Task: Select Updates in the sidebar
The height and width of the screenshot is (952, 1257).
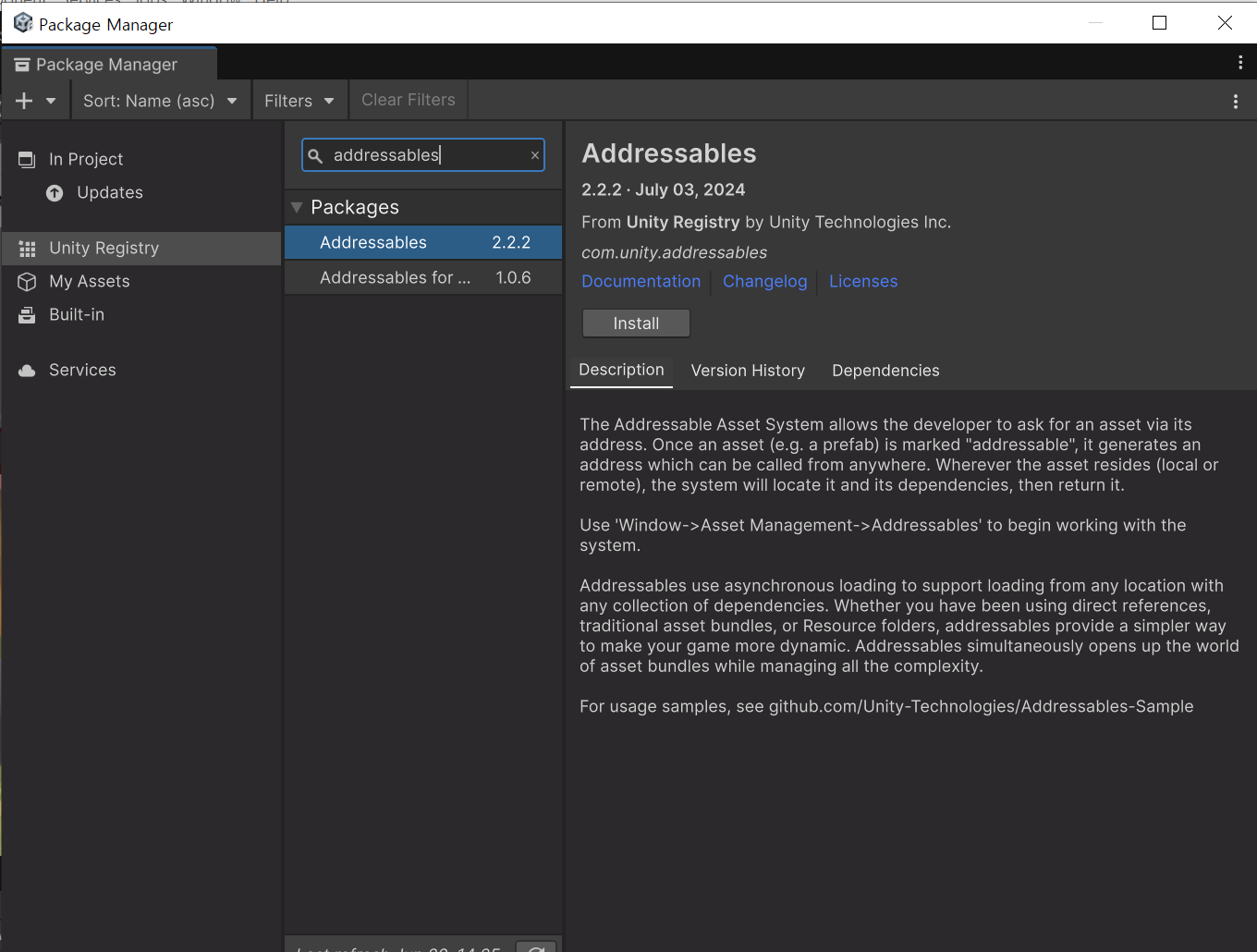Action: point(140,192)
